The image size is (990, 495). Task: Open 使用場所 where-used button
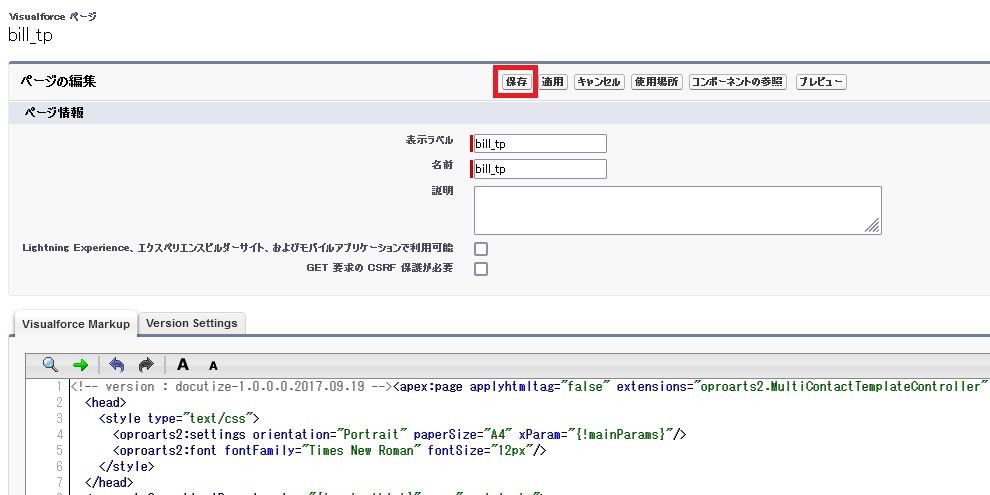tap(657, 82)
